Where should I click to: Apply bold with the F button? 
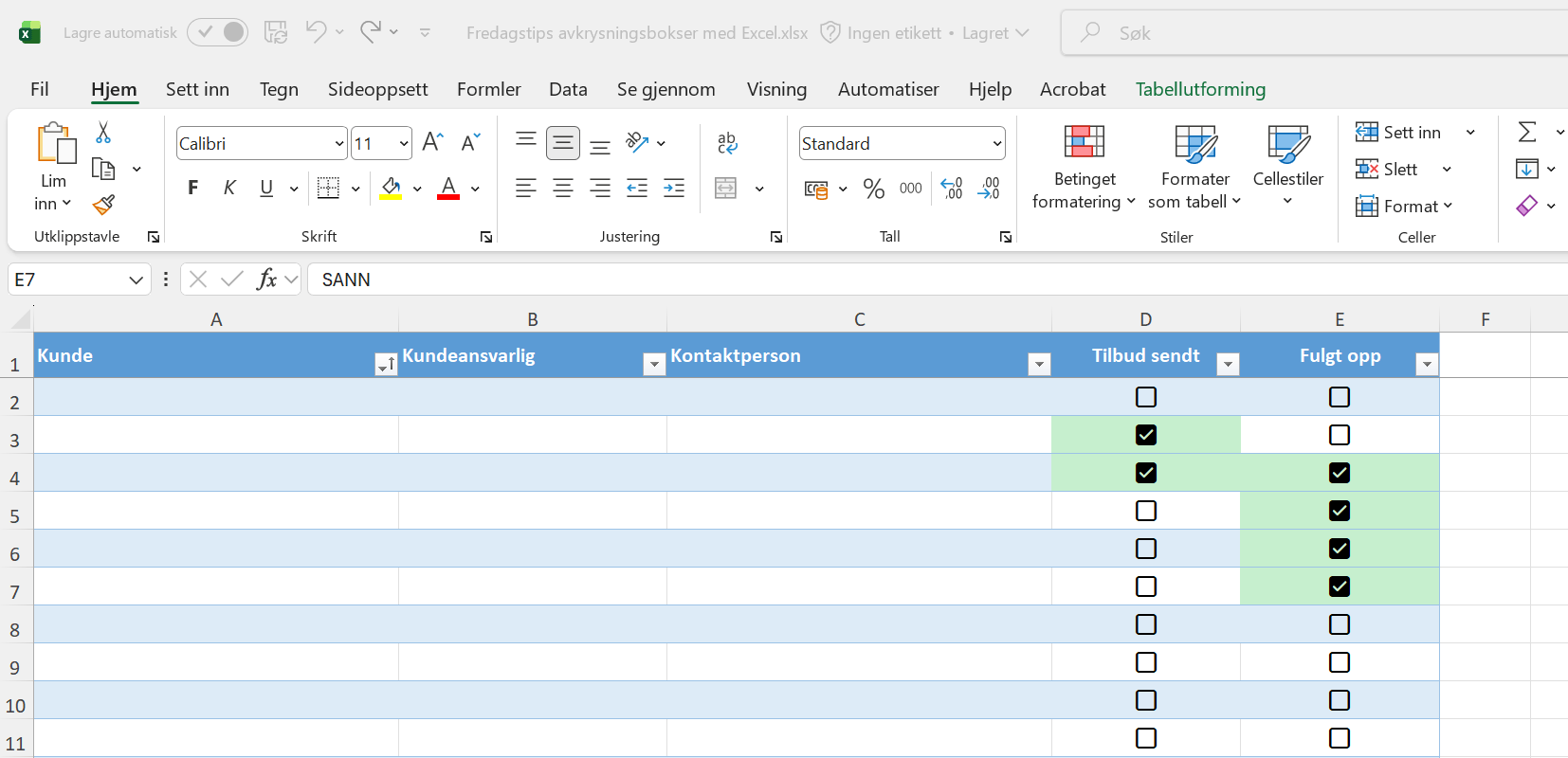pos(193,188)
